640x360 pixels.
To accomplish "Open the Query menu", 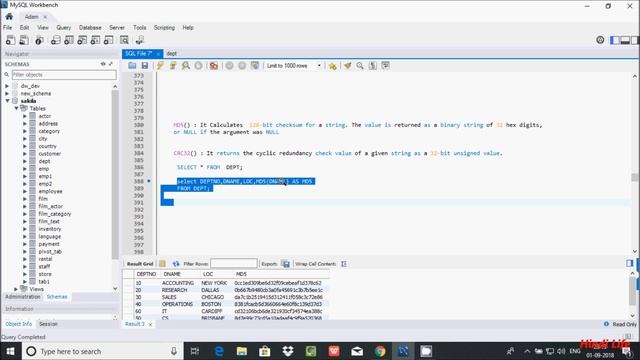I will (x=64, y=28).
